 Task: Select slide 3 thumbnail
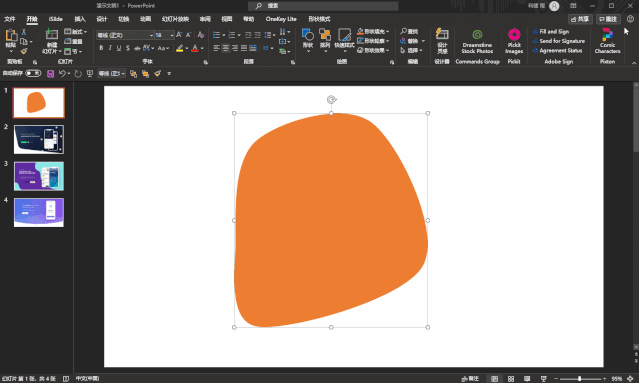39,176
